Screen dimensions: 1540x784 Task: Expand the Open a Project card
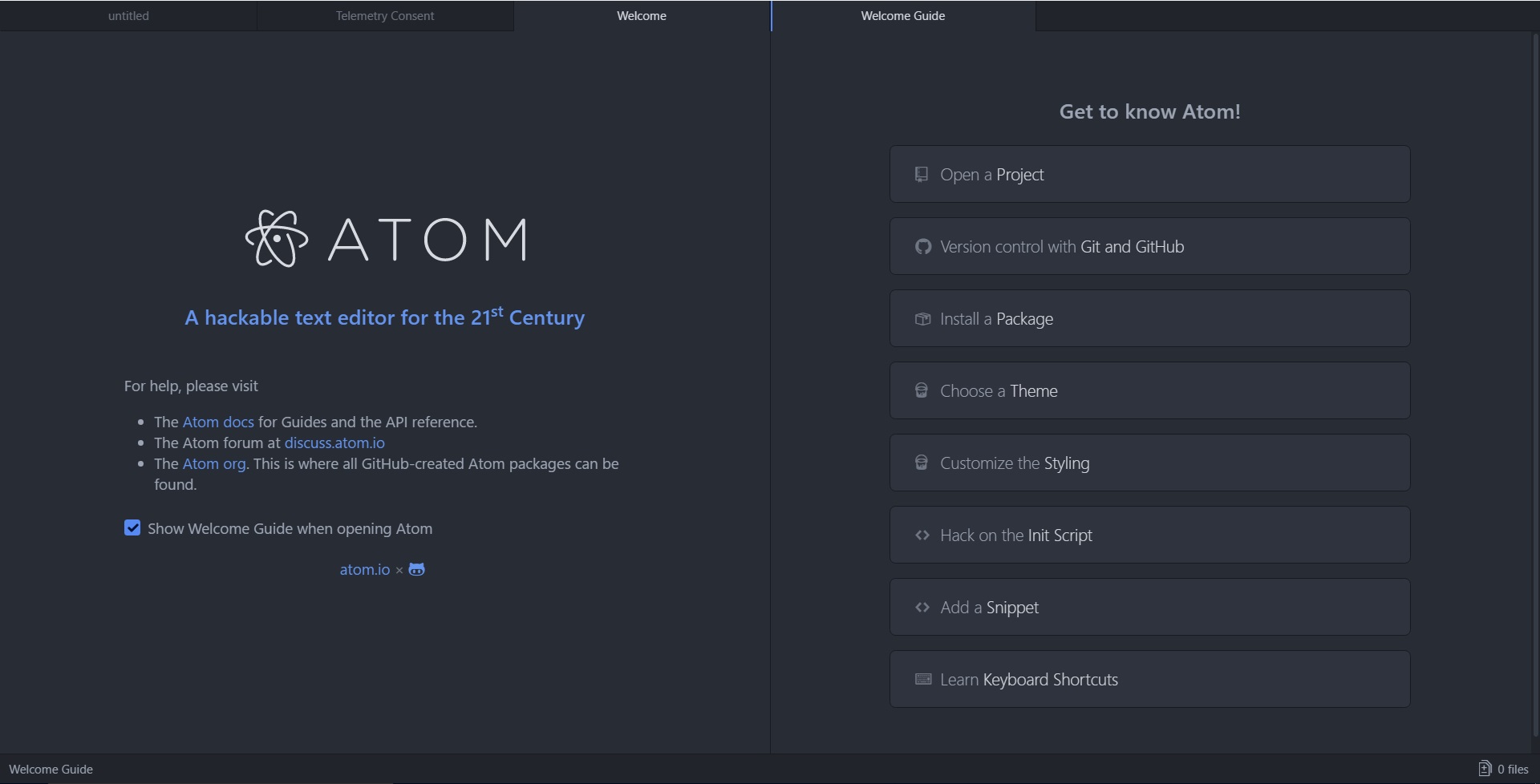pos(1149,174)
